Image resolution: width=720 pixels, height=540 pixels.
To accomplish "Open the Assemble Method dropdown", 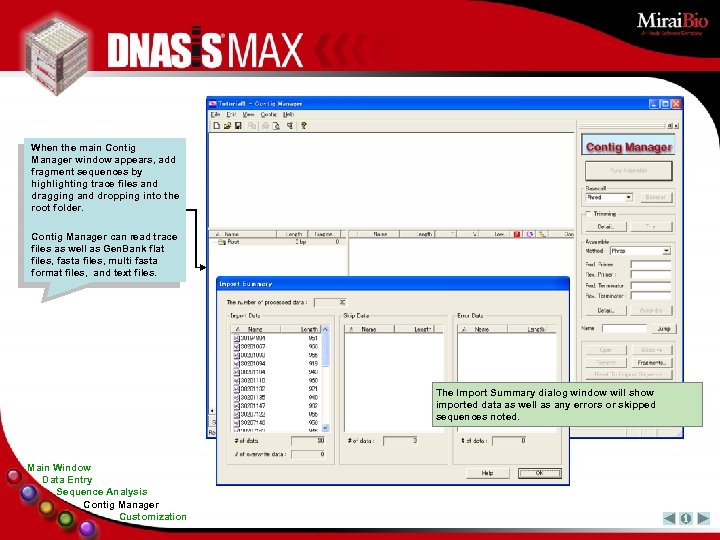I will pyautogui.click(x=666, y=251).
